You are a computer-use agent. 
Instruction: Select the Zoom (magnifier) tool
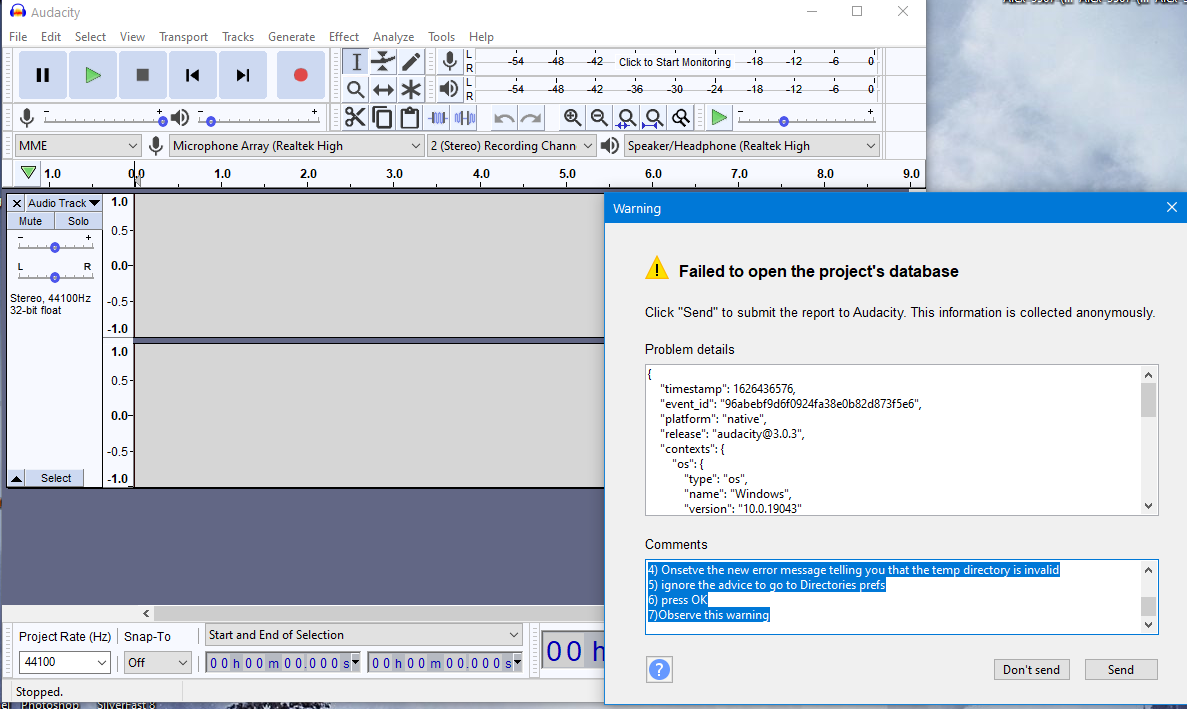pyautogui.click(x=356, y=89)
